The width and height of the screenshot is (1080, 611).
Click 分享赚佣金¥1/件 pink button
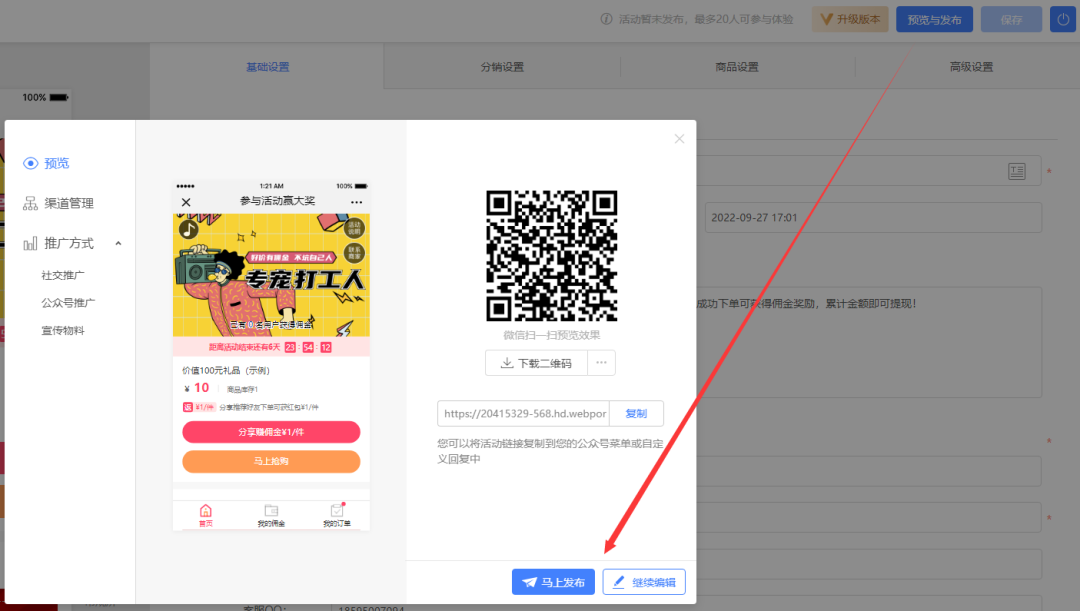click(271, 432)
